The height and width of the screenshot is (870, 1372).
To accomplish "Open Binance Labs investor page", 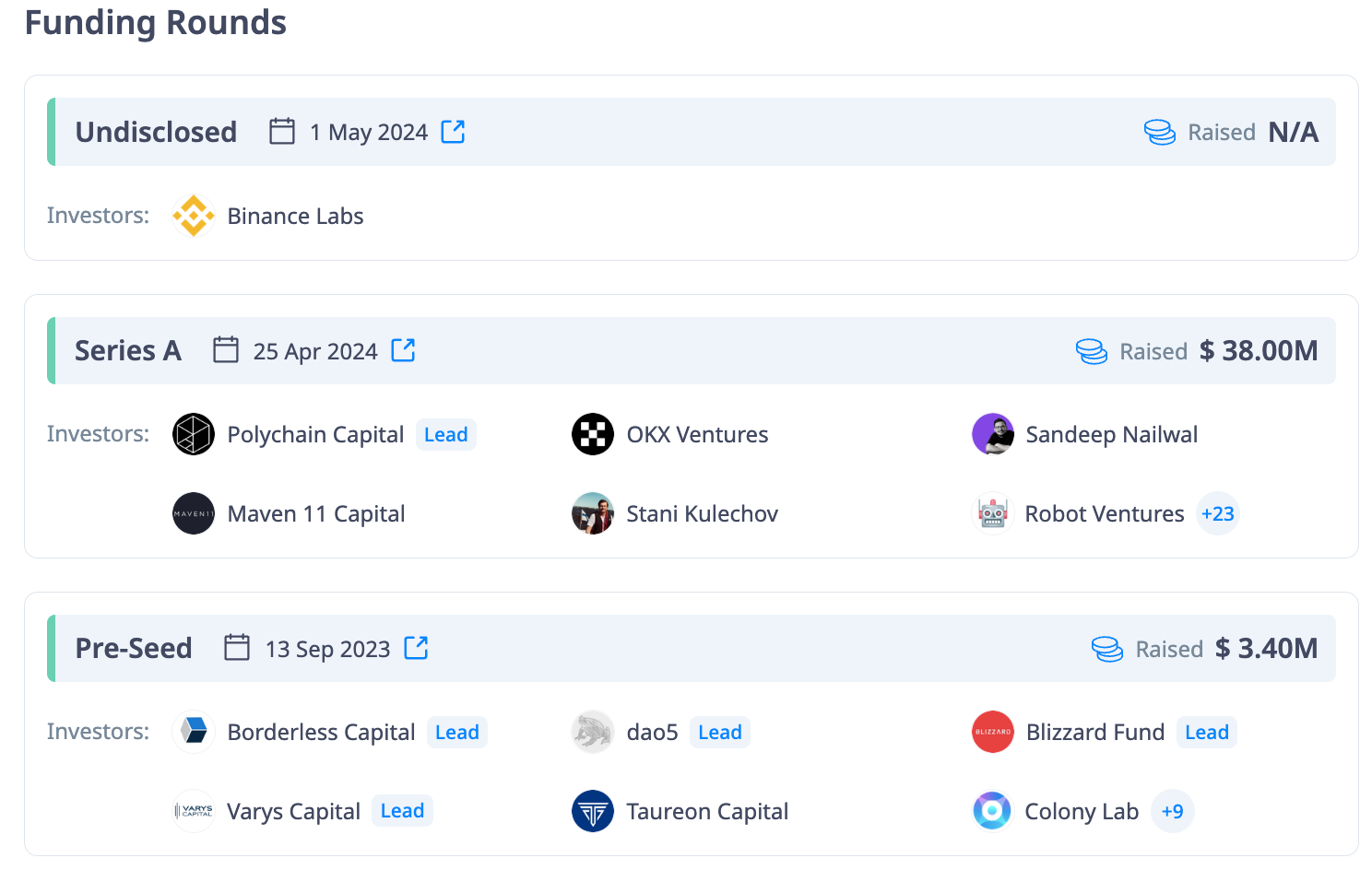I will 295,216.
